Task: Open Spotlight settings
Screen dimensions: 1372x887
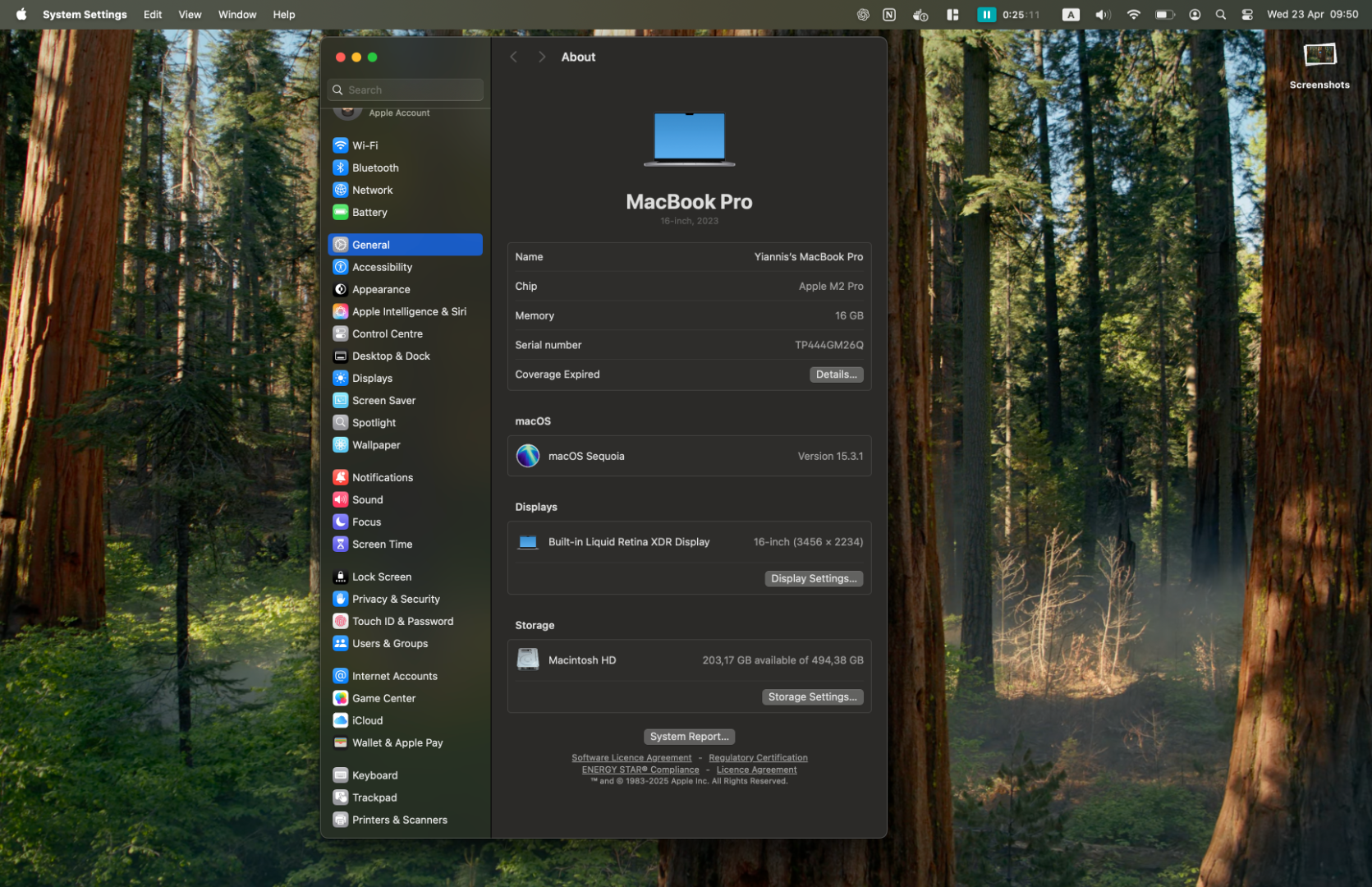Action: click(x=405, y=422)
